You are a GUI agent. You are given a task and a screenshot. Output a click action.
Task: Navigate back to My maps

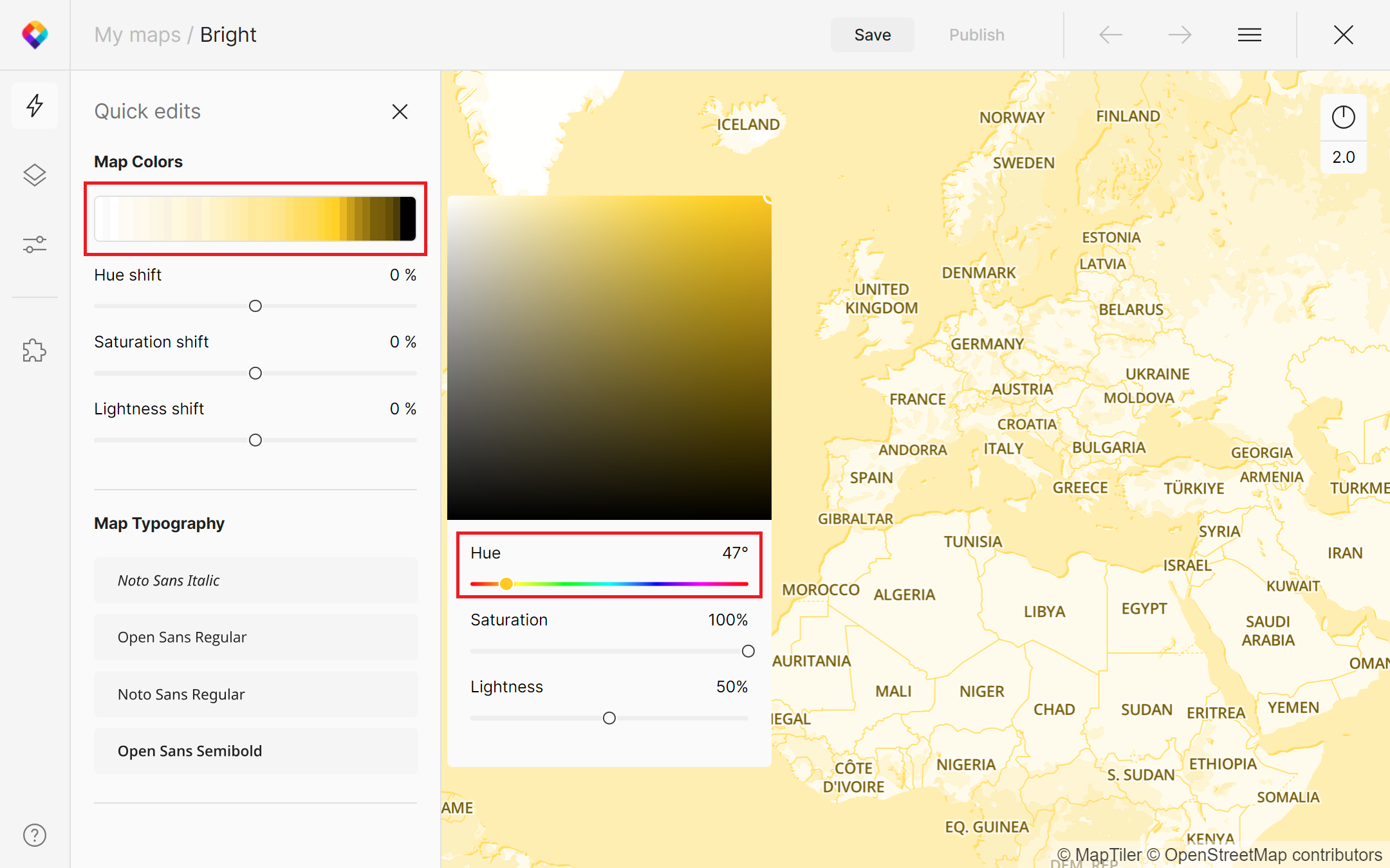[x=137, y=35]
